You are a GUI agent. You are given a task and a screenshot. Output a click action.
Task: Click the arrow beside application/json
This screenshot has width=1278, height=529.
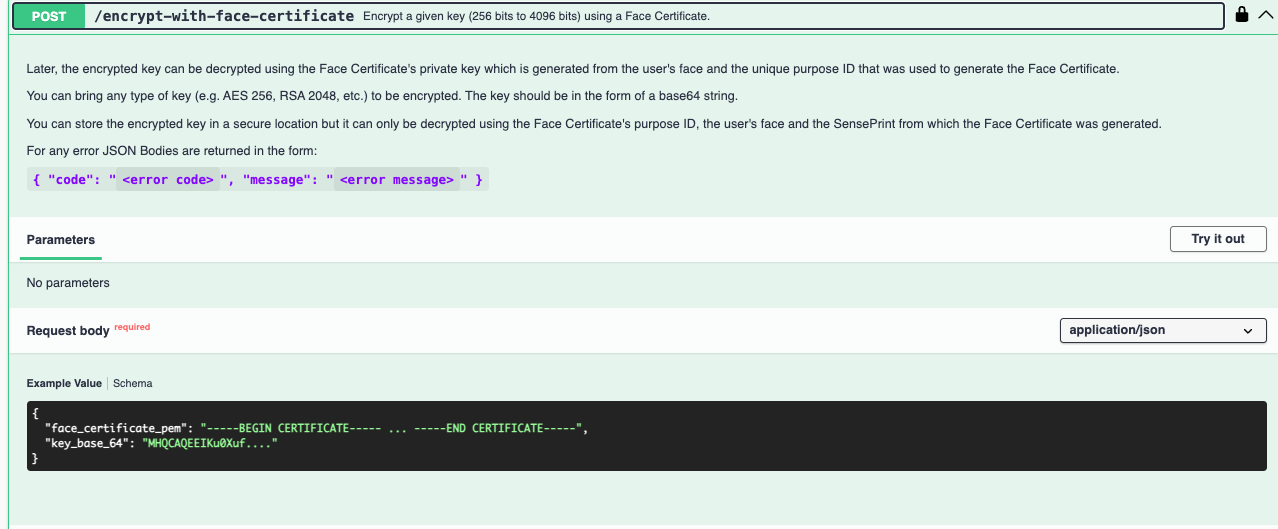coord(1248,331)
